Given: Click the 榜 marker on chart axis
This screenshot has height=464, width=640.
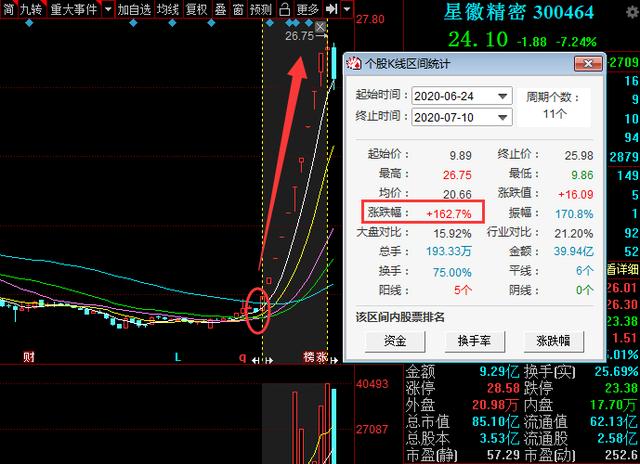Looking at the screenshot, I should [309, 357].
